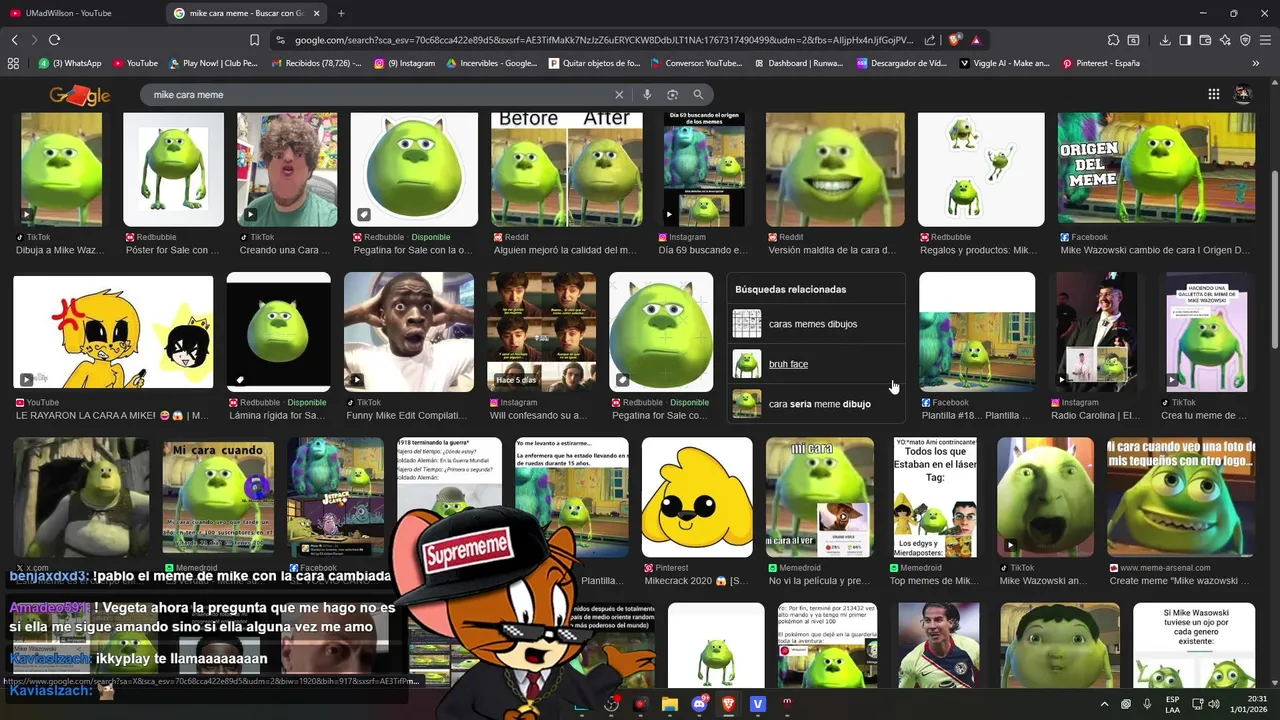Close the mike cara meme tab
The width and height of the screenshot is (1280, 720).
[317, 13]
